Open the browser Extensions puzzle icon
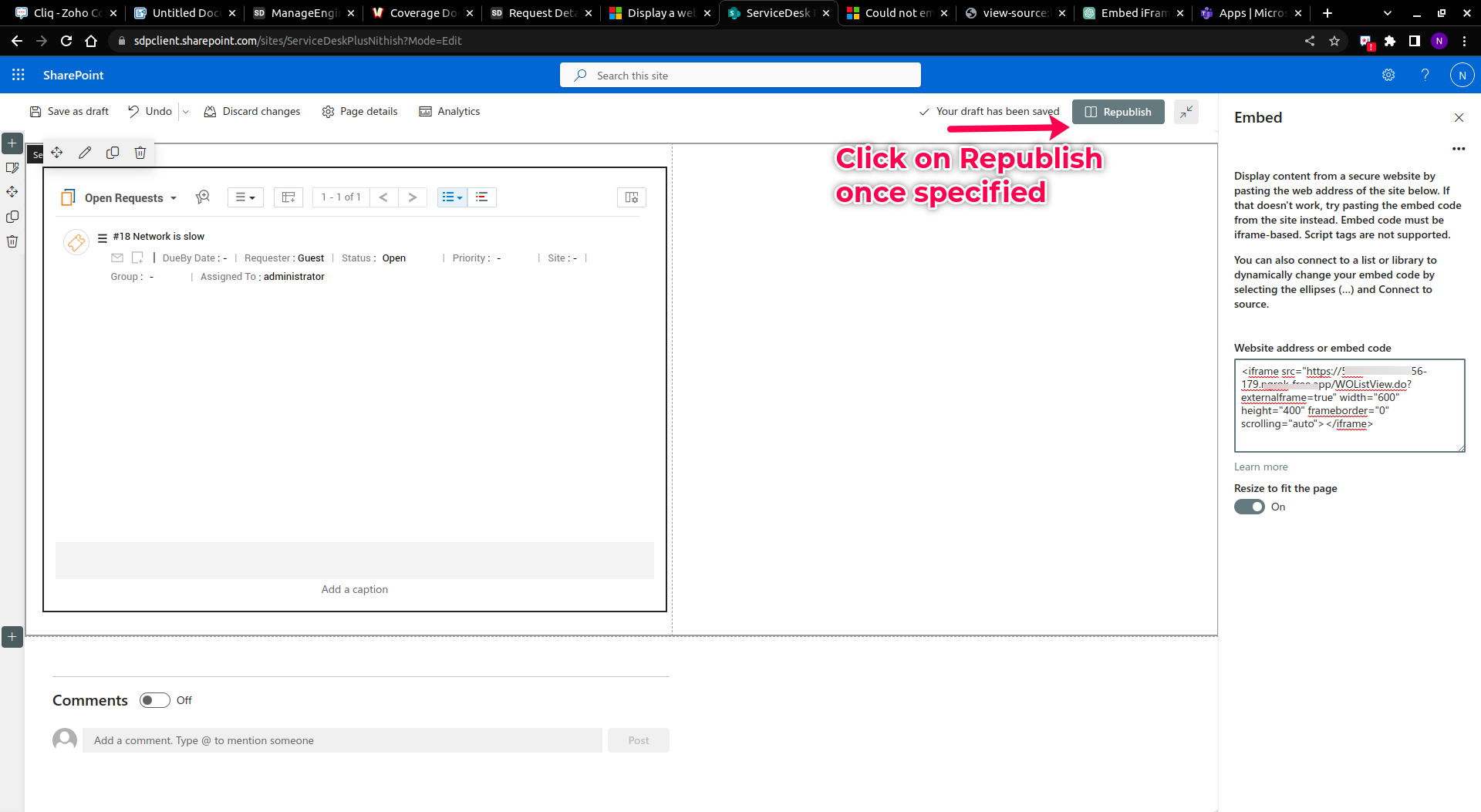 [1390, 41]
